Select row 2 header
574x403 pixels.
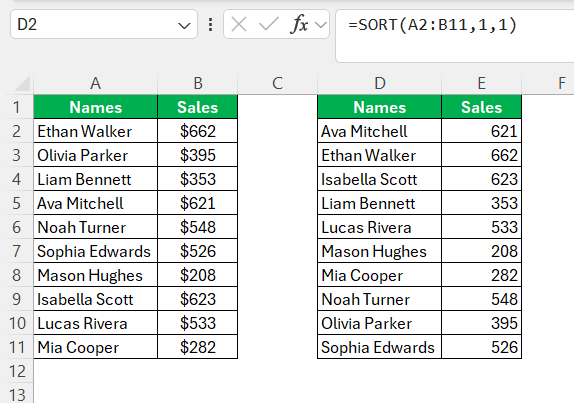click(16, 131)
